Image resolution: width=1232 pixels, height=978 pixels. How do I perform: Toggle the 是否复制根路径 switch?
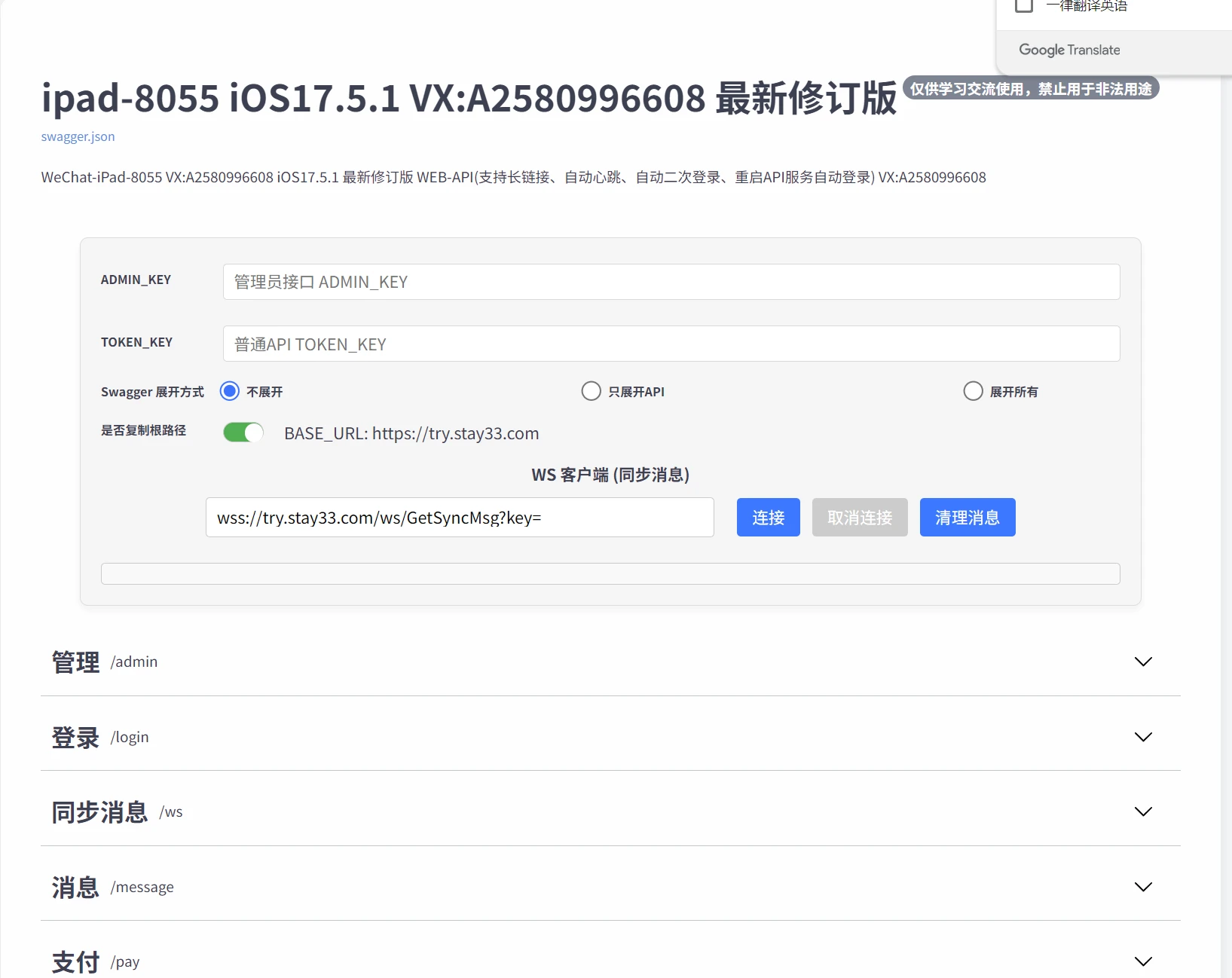243,432
